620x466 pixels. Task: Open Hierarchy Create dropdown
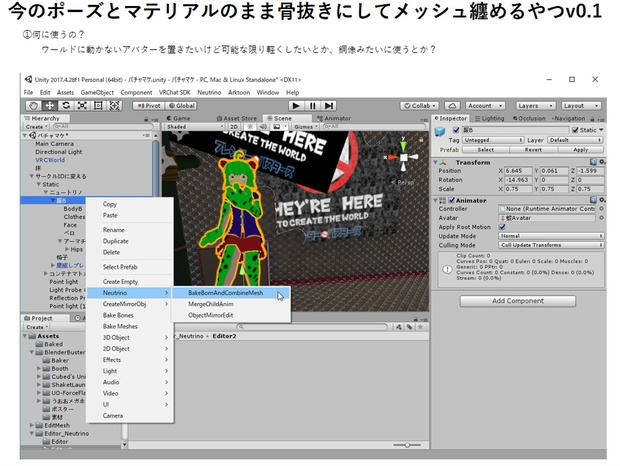pyautogui.click(x=36, y=126)
